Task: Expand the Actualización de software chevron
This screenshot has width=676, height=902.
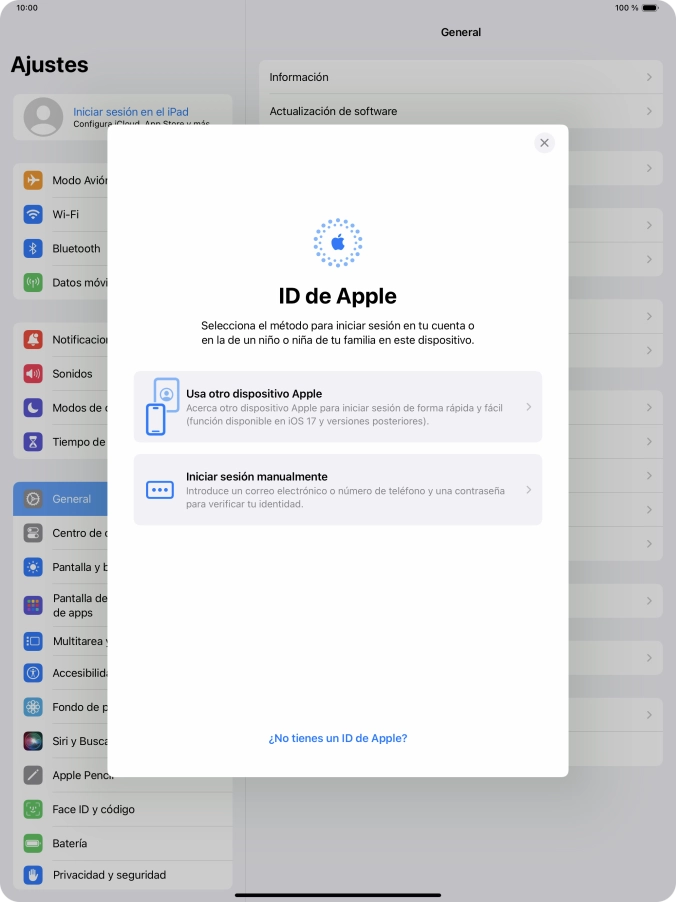Action: [649, 111]
